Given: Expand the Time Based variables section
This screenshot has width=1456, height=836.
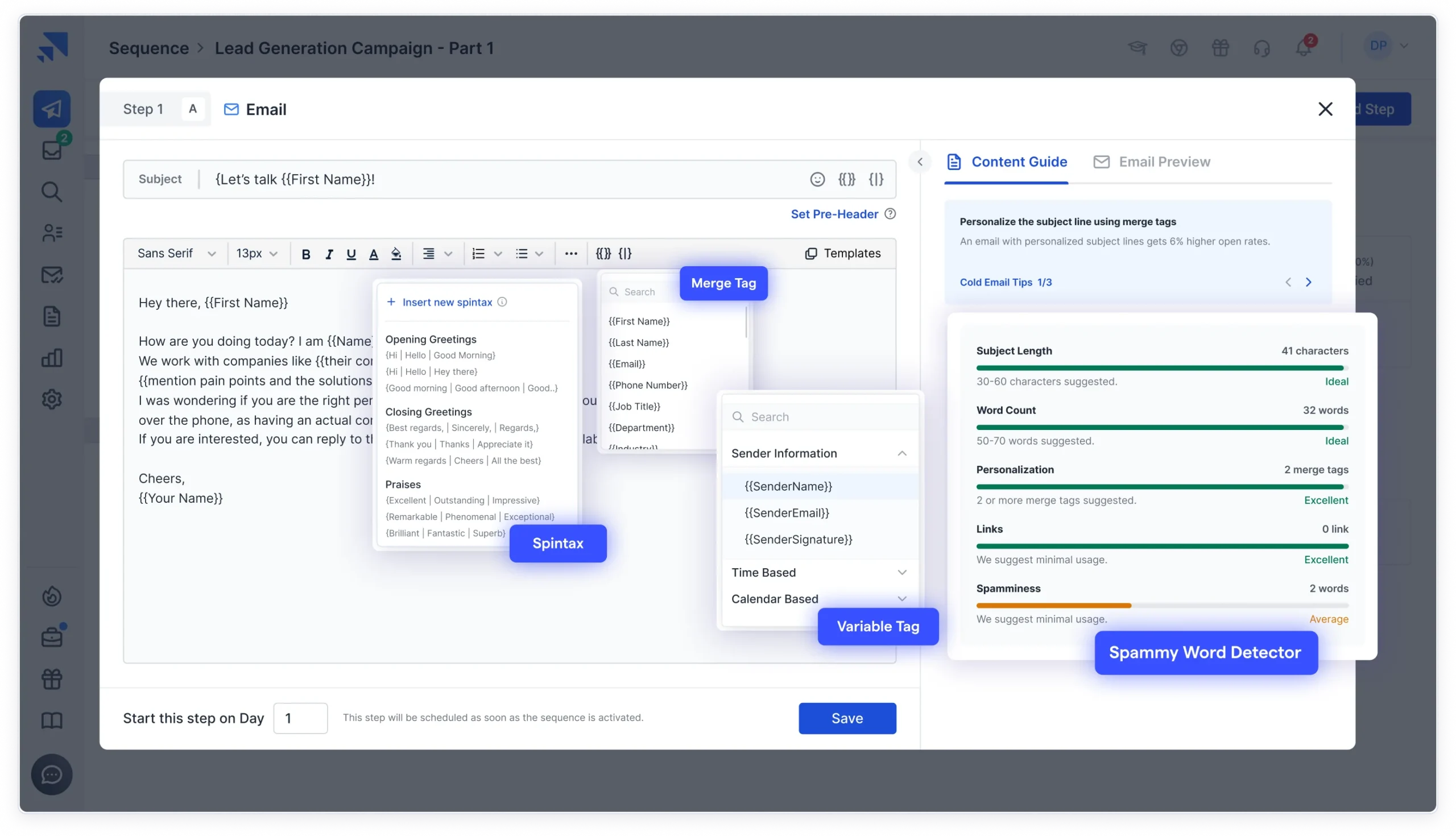Looking at the screenshot, I should [902, 572].
